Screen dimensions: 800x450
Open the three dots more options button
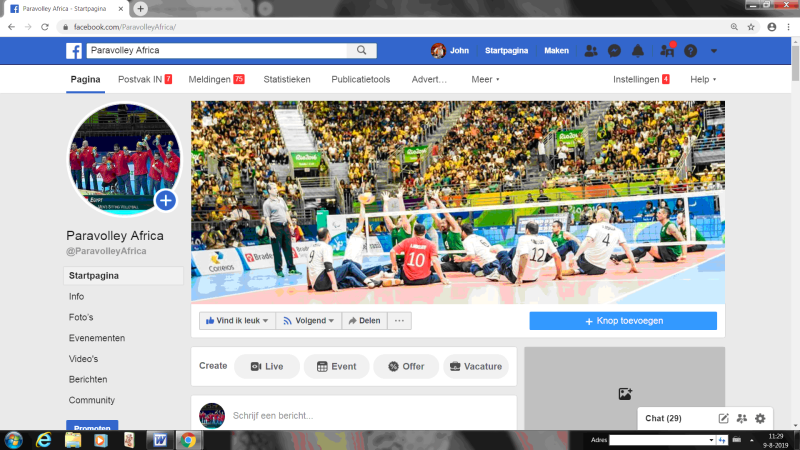(399, 320)
